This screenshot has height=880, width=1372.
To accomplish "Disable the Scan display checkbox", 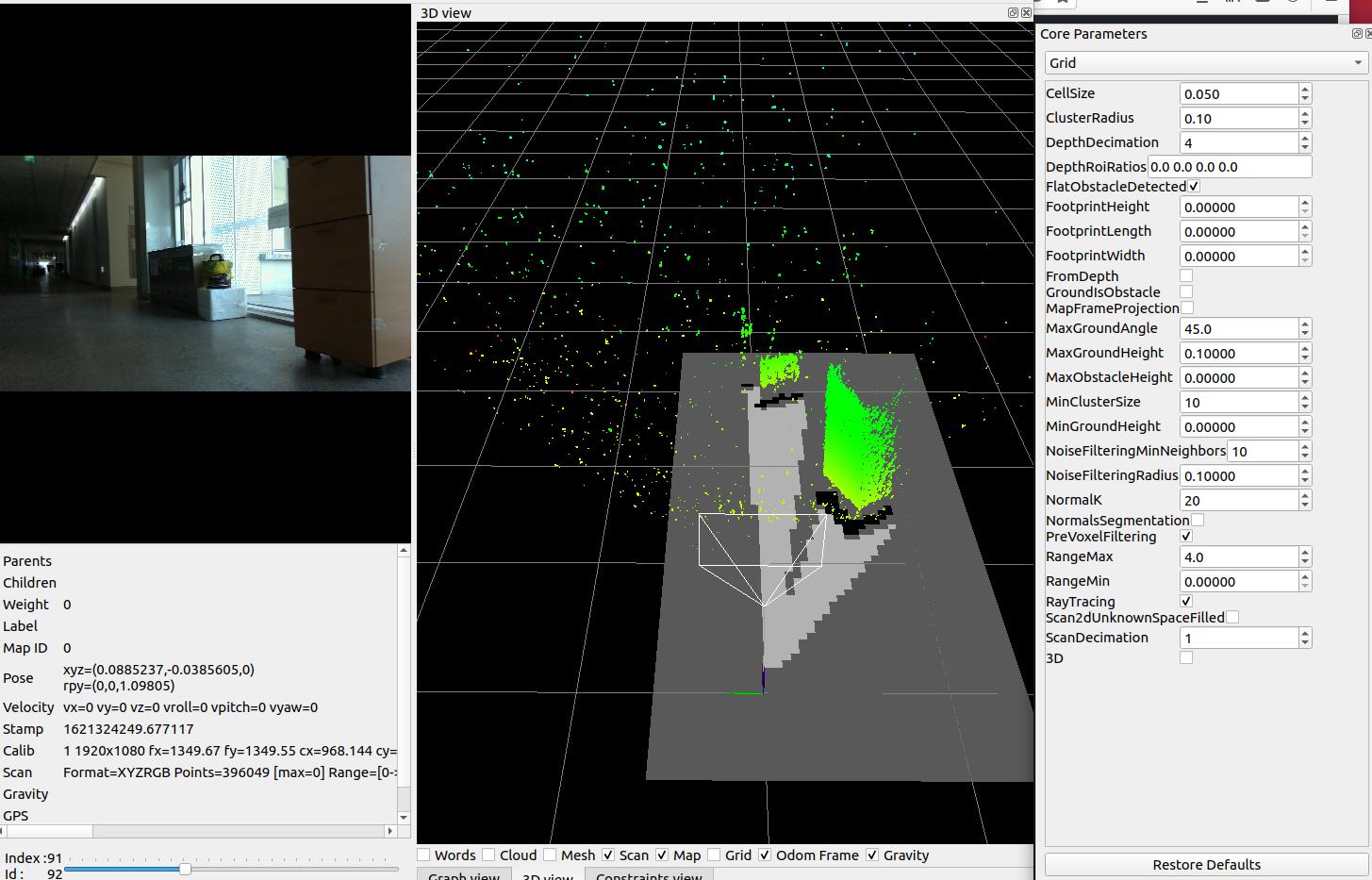I will click(609, 855).
